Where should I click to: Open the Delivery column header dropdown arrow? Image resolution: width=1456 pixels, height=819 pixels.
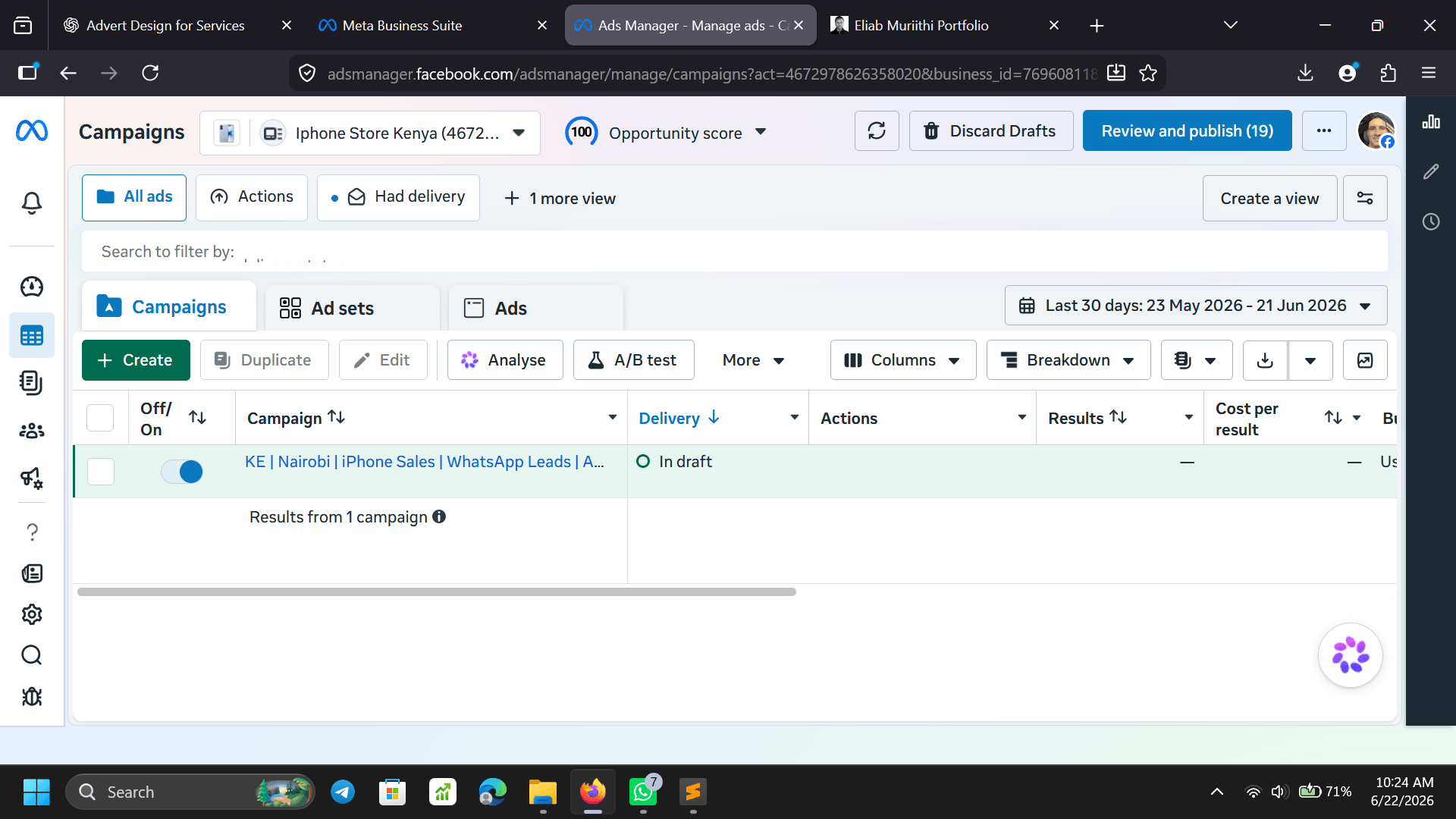click(x=795, y=418)
